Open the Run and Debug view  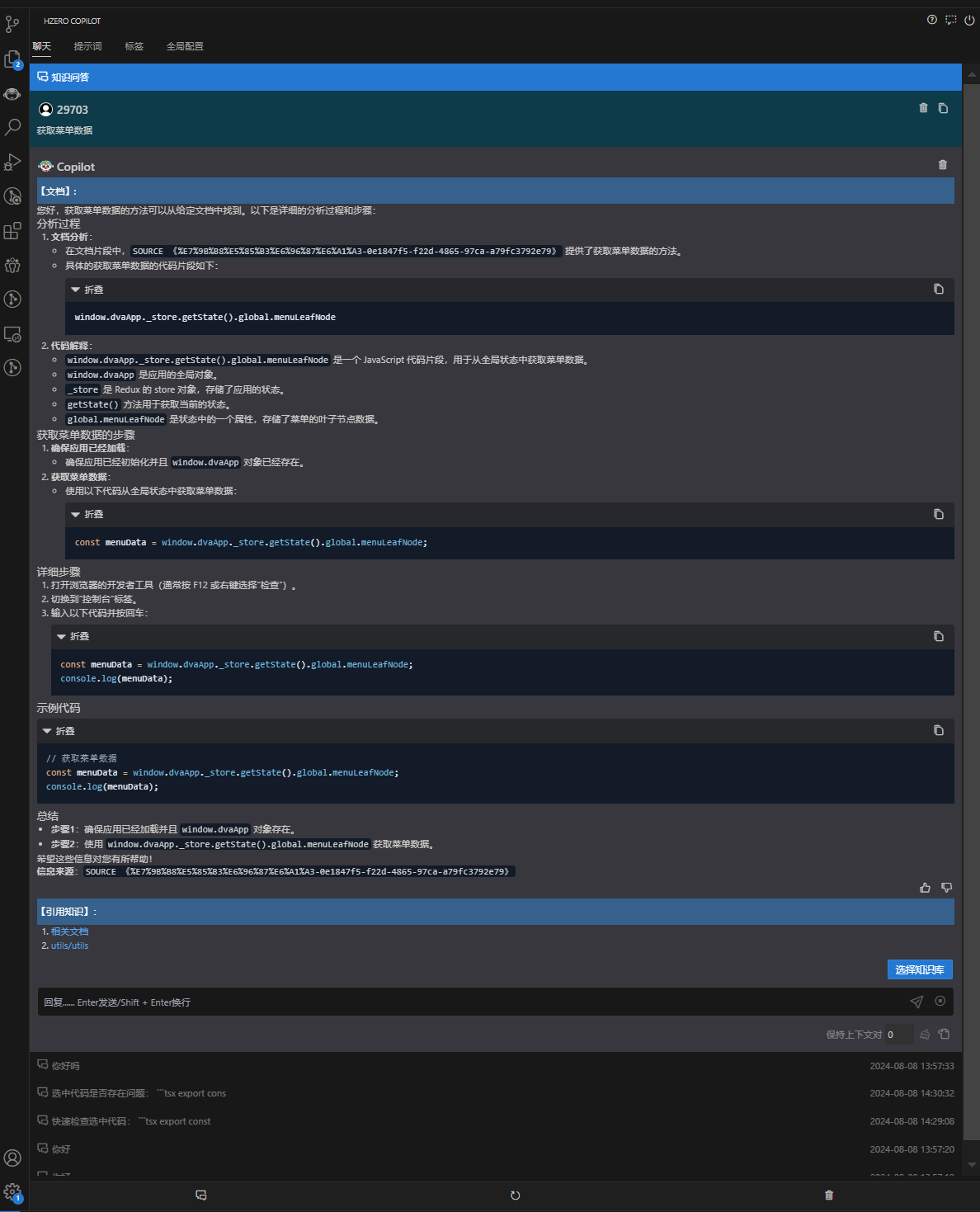pyautogui.click(x=12, y=162)
